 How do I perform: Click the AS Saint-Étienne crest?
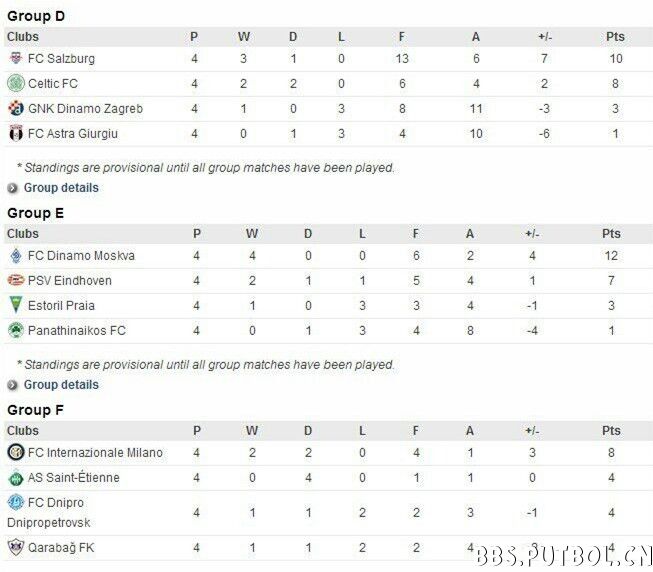click(16, 477)
